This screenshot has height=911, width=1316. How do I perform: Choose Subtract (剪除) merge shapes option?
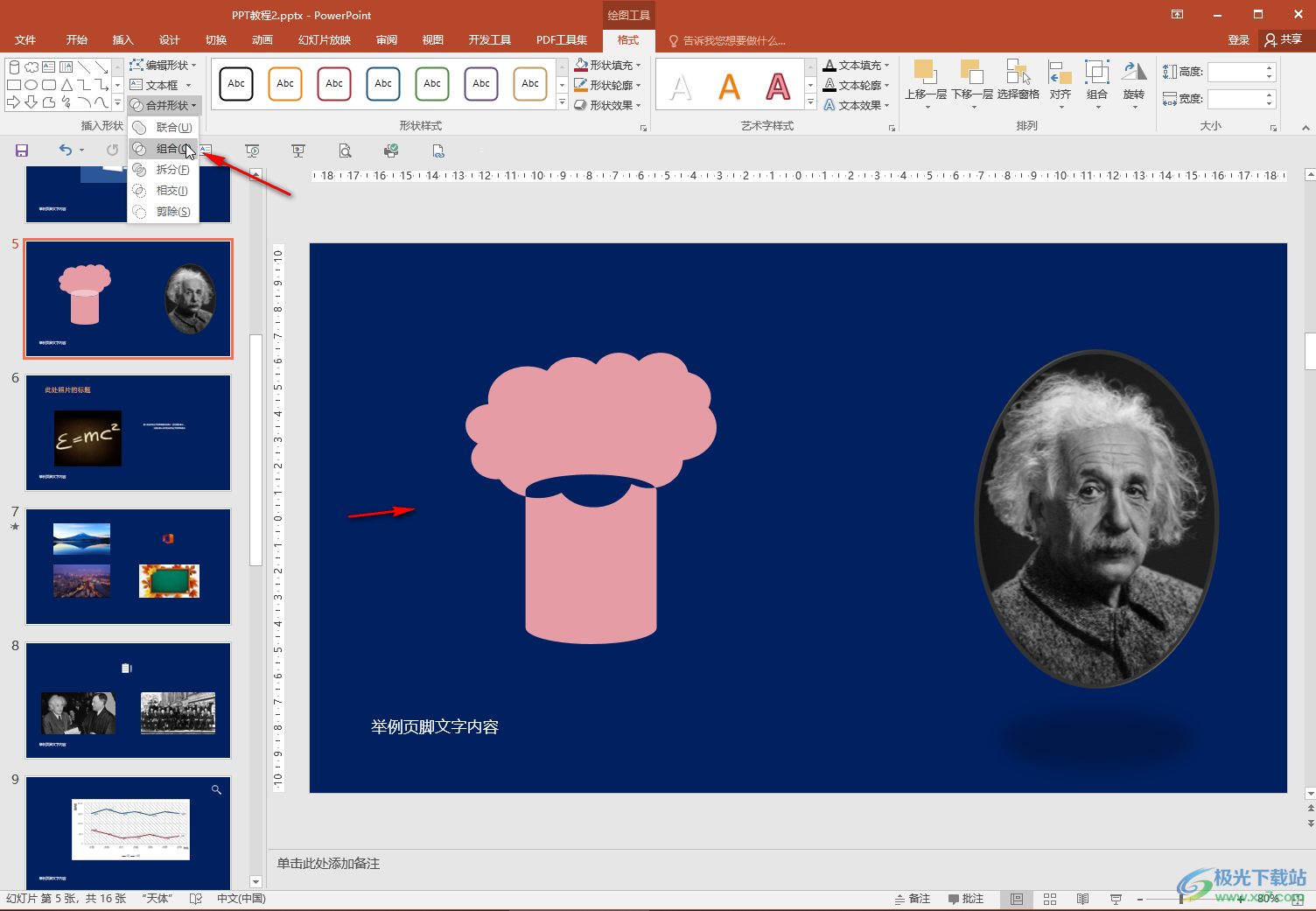[164, 212]
